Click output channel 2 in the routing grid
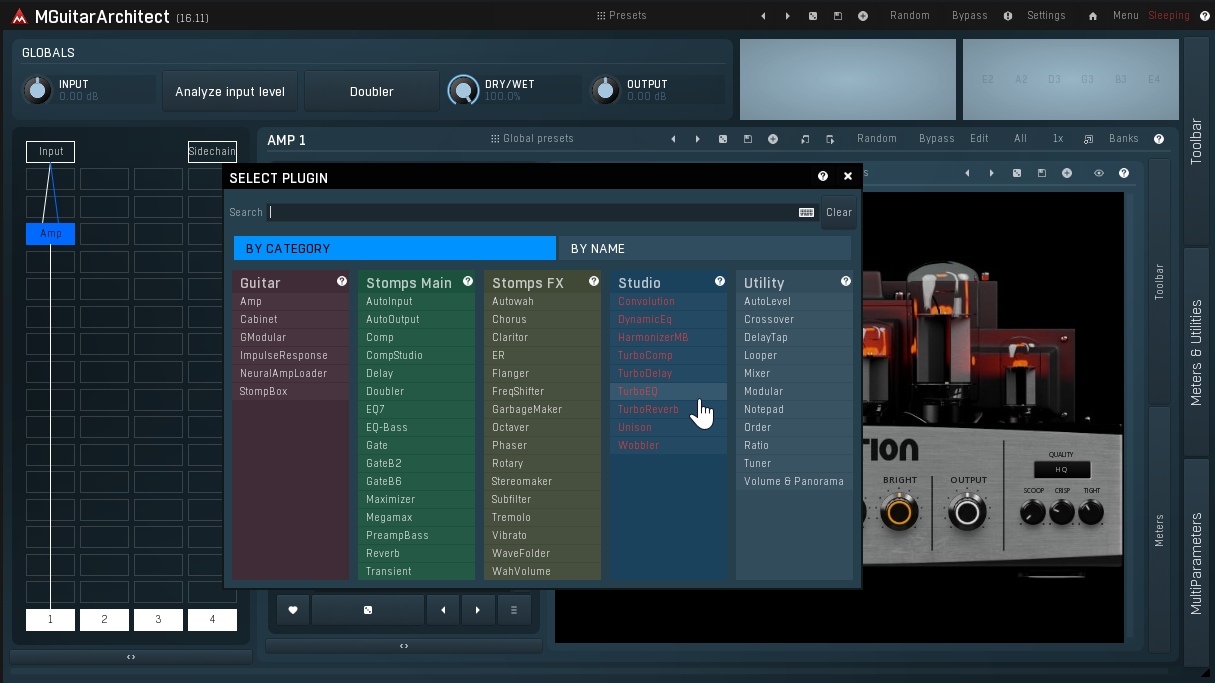 point(104,620)
